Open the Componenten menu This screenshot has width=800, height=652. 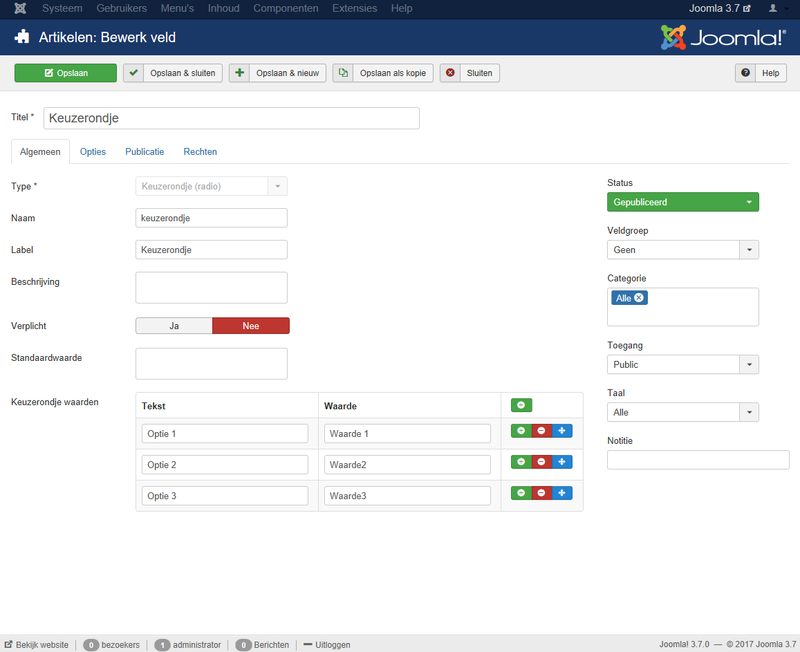(x=286, y=8)
